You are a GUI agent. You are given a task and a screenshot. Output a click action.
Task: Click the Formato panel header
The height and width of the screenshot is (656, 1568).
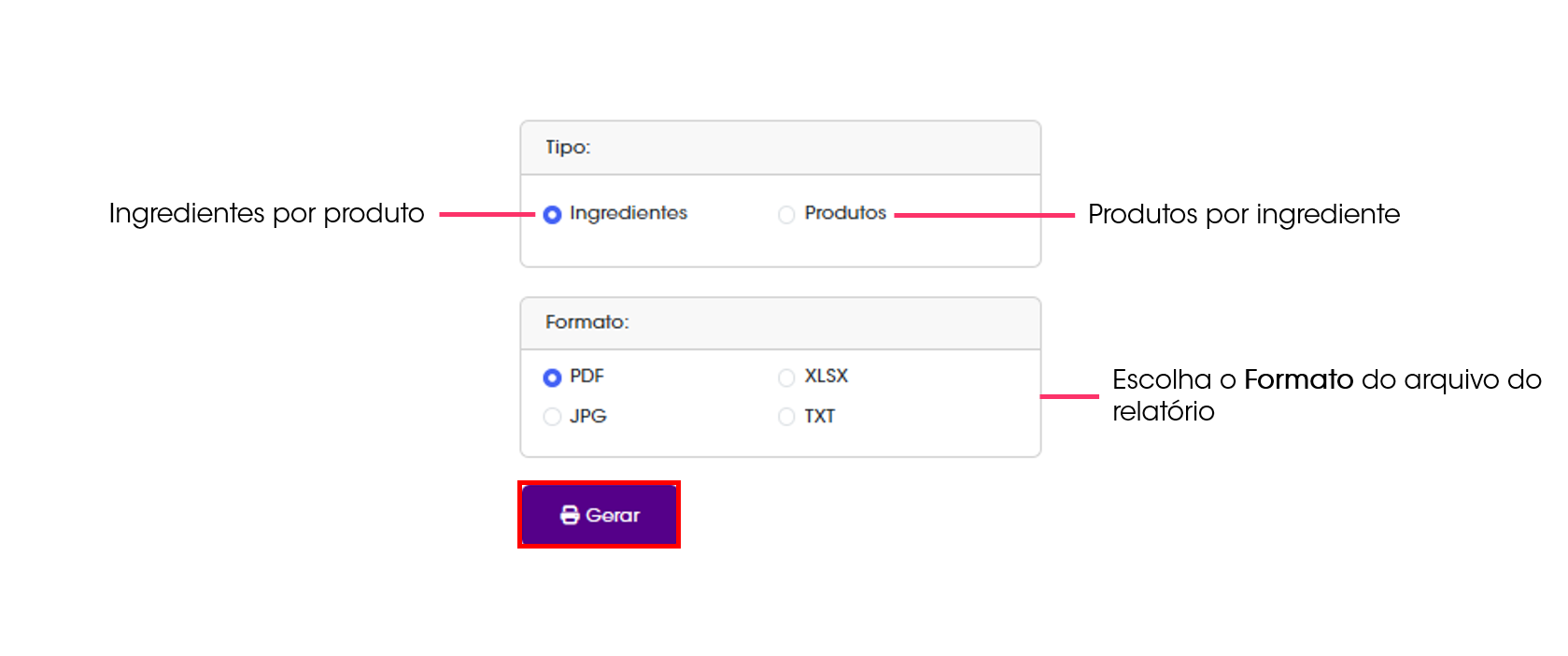point(781,323)
